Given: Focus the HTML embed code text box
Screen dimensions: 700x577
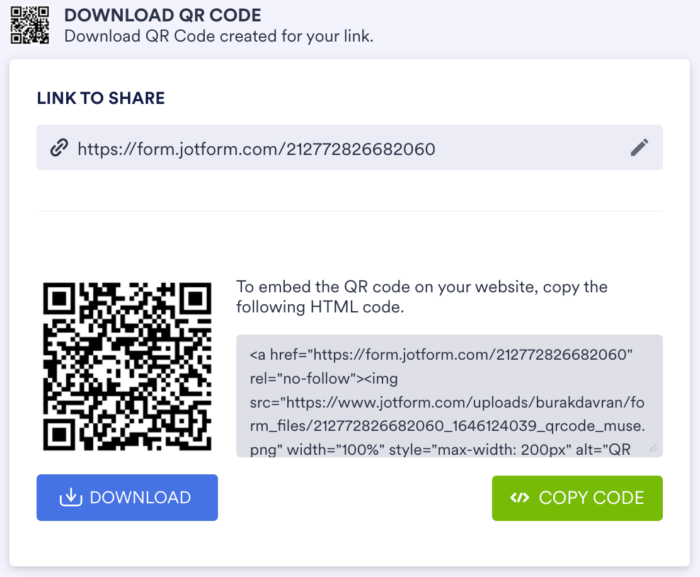Looking at the screenshot, I should point(448,396).
